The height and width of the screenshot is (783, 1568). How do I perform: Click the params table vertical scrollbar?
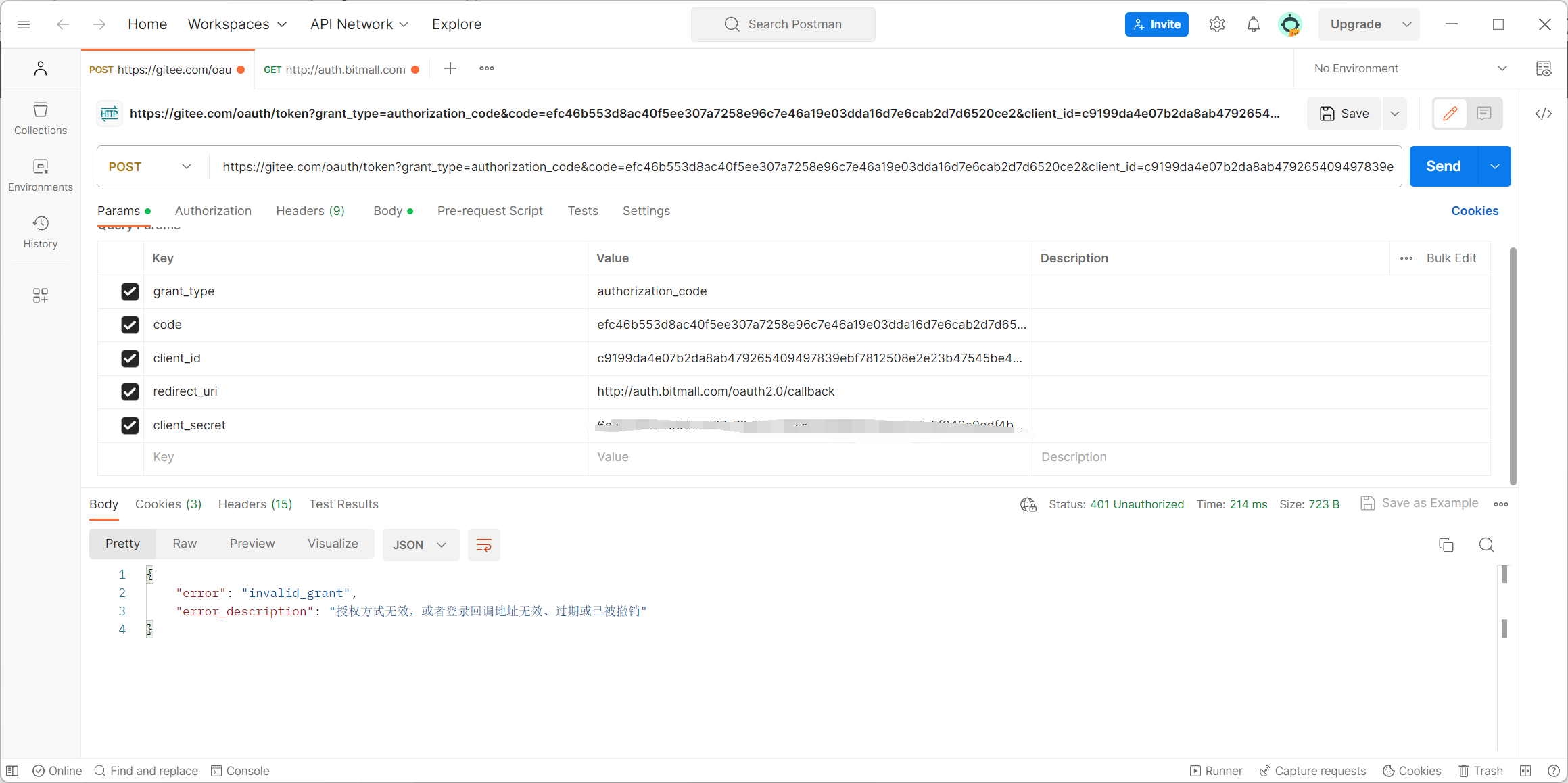pos(1513,365)
